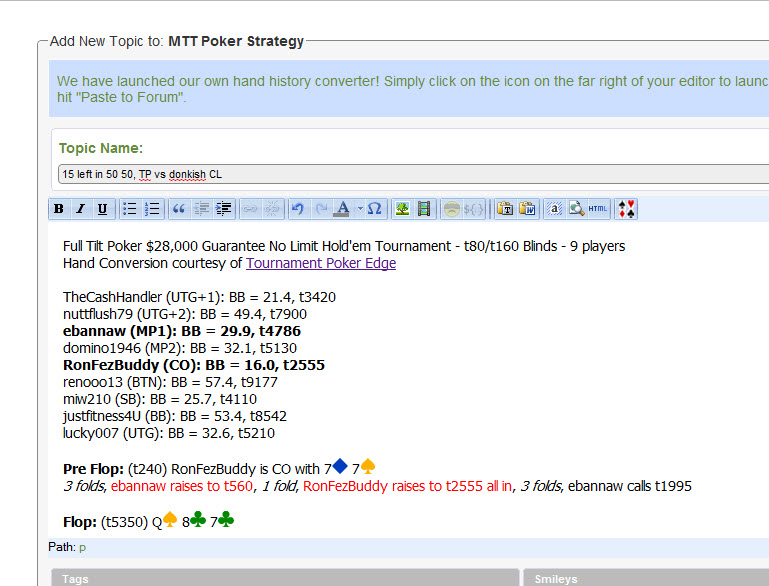The height and width of the screenshot is (586, 769).
Task: Click the 'Full Tilt Poker $28,000 Guarantee' line
Action: [x=344, y=246]
